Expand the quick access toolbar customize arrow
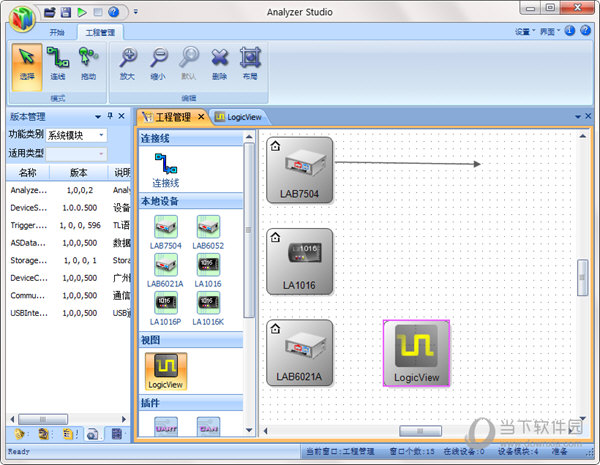The height and width of the screenshot is (465, 600). (x=135, y=12)
